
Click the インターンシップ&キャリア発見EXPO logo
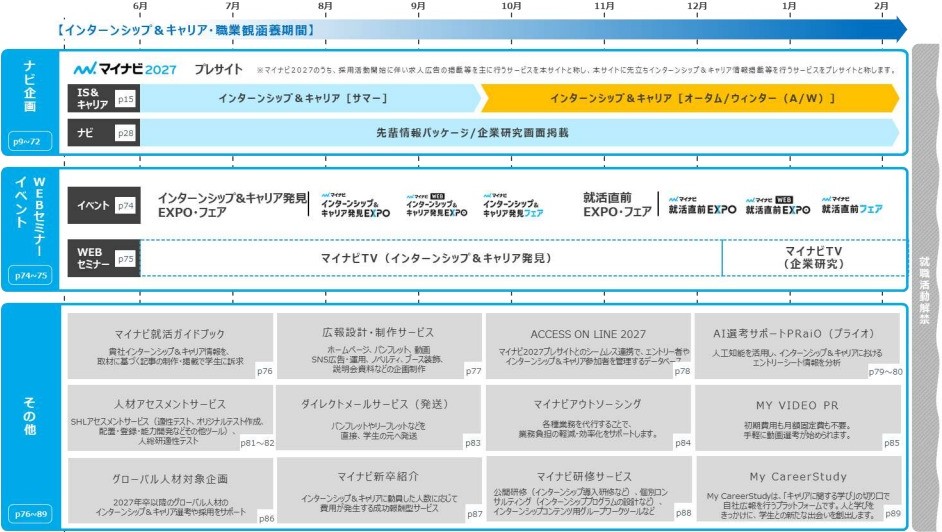(x=355, y=205)
